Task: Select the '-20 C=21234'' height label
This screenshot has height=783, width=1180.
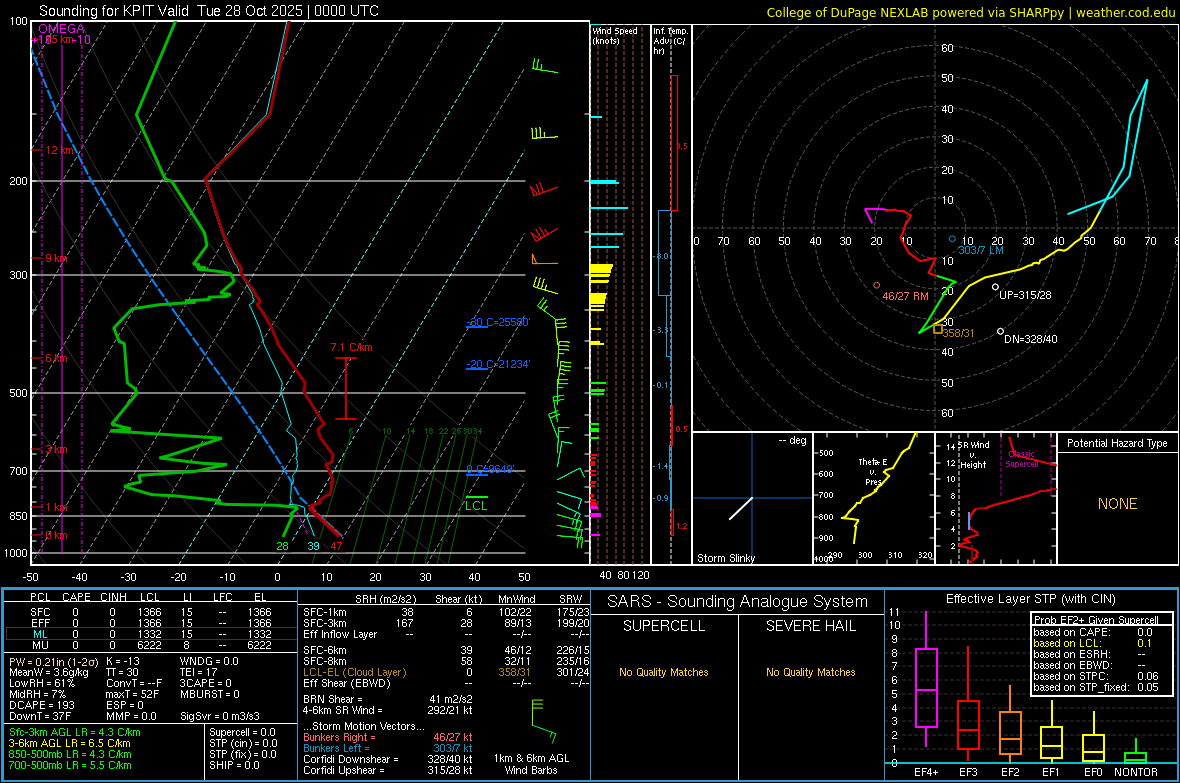Action: pyautogui.click(x=498, y=364)
